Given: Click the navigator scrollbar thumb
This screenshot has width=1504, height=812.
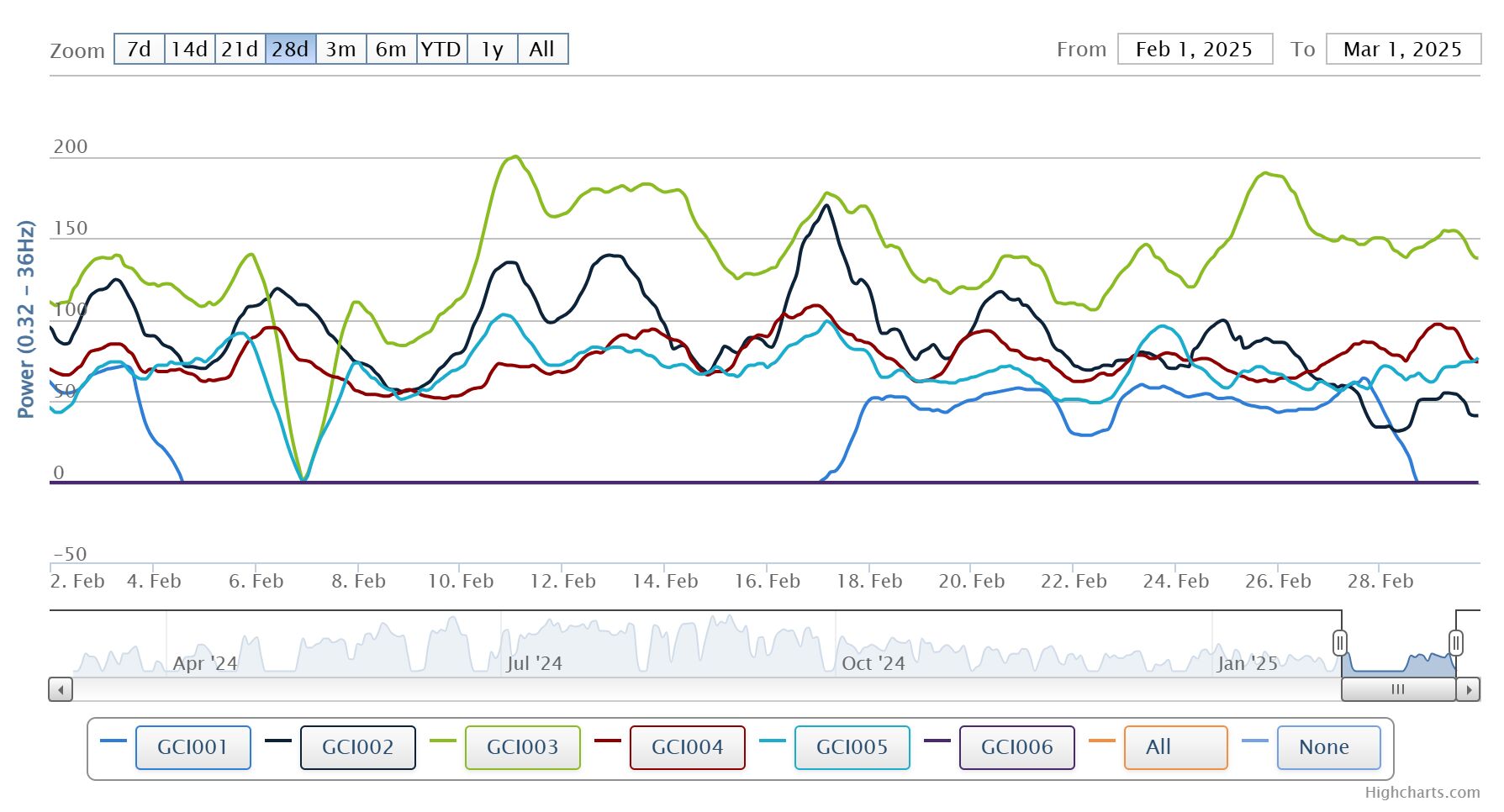Looking at the screenshot, I should (1398, 690).
